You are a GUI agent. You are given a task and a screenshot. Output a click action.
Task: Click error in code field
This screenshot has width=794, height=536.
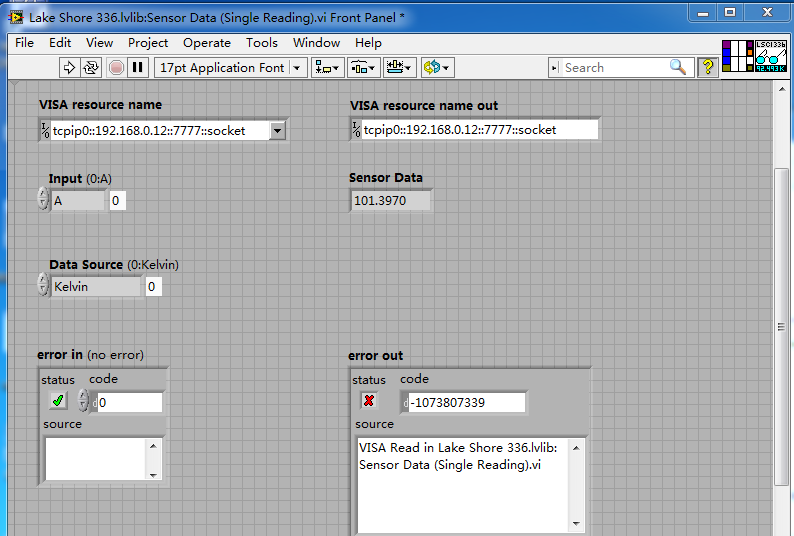click(x=129, y=403)
